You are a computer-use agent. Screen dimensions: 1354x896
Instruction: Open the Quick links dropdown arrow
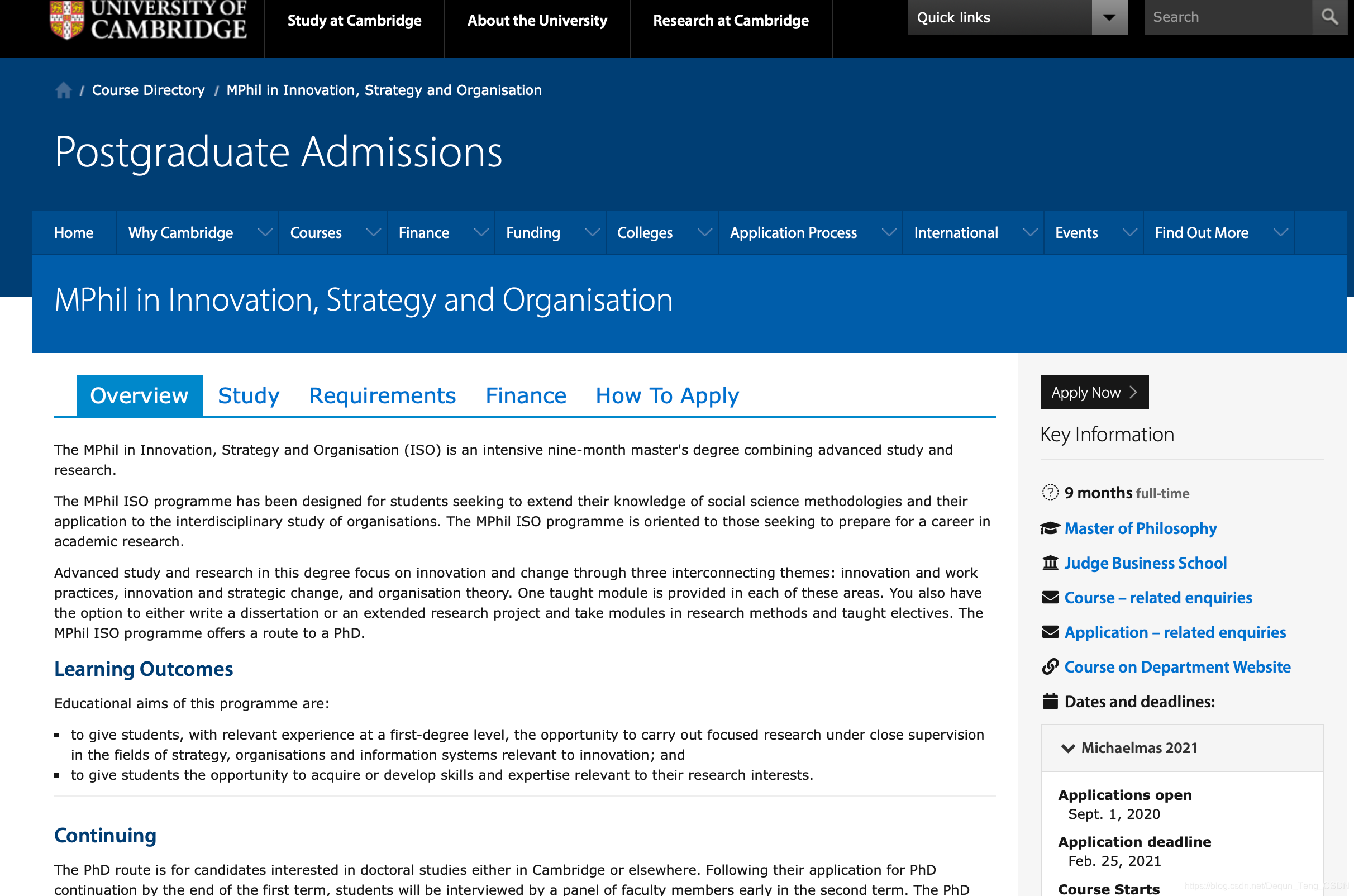click(x=1109, y=17)
